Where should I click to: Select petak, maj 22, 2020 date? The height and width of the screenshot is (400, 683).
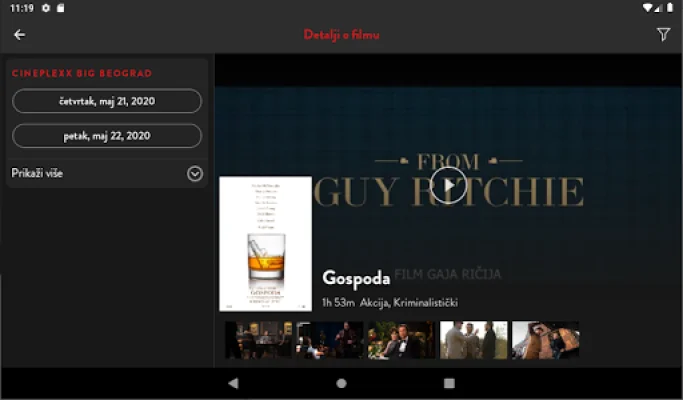(x=107, y=136)
